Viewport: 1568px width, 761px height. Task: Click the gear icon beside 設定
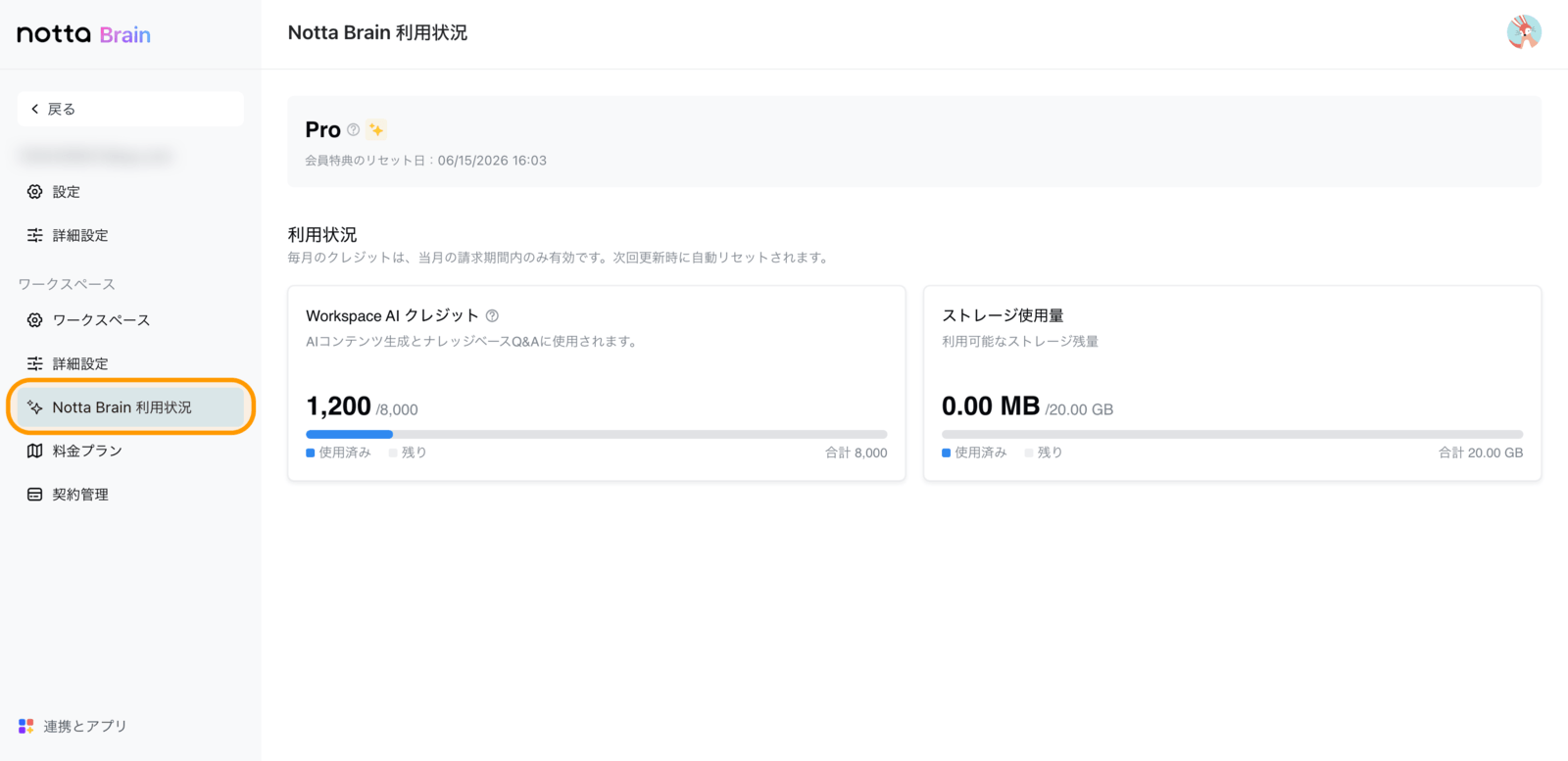35,192
